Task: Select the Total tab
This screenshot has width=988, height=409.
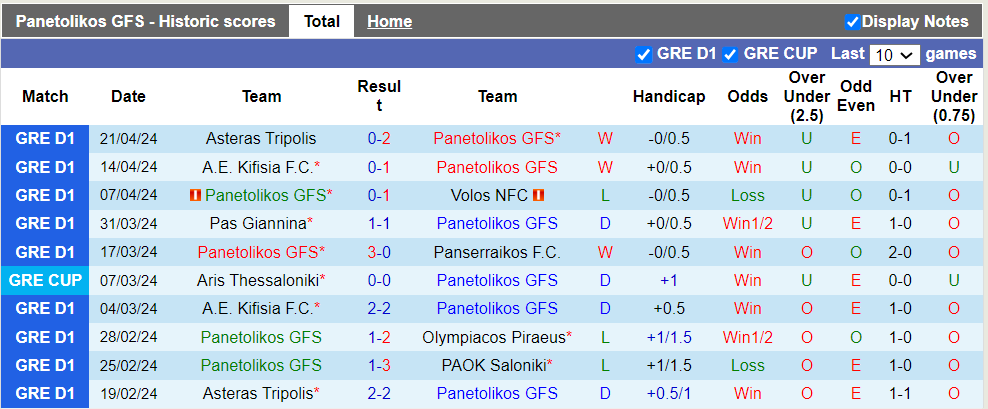Action: [x=321, y=21]
